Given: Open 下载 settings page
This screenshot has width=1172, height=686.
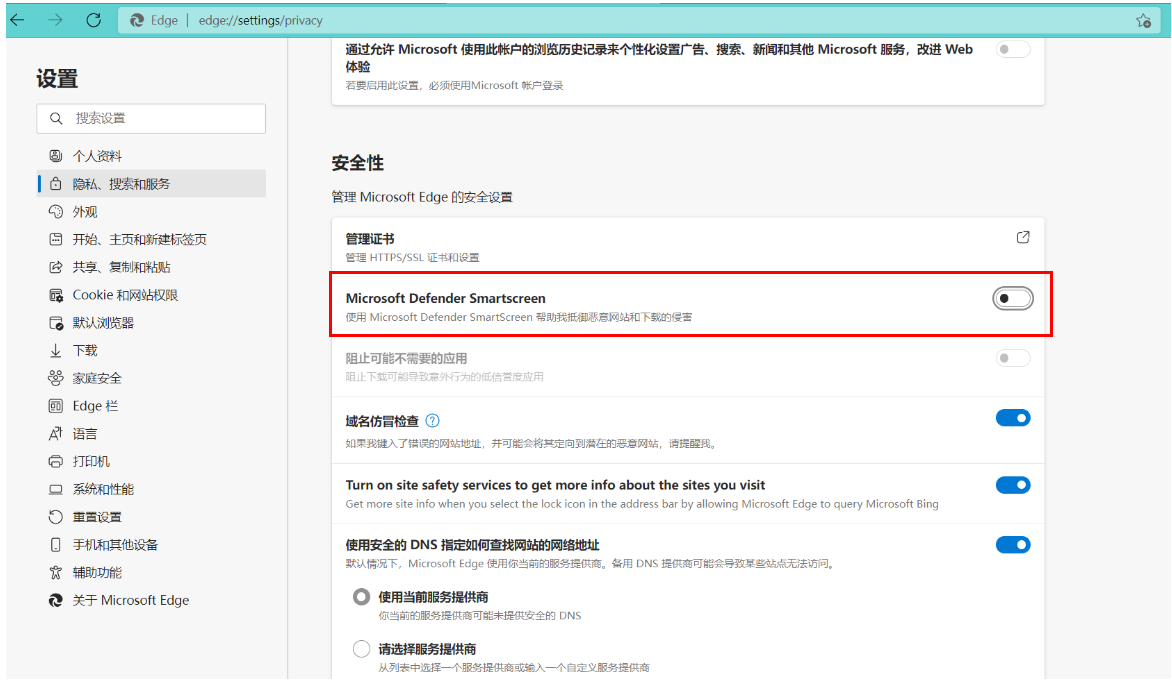Looking at the screenshot, I should [x=151, y=350].
